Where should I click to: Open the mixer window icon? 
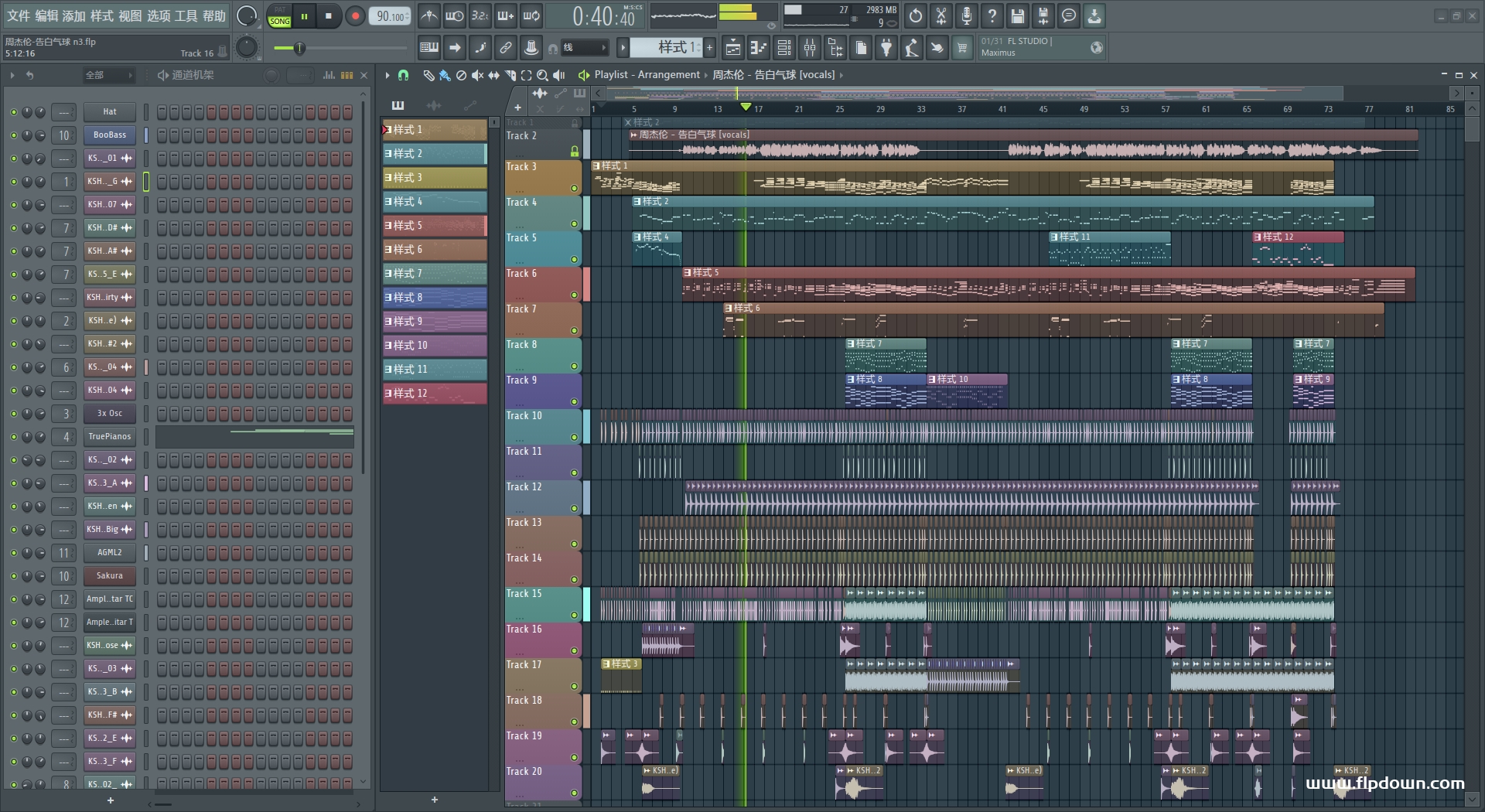pyautogui.click(x=810, y=48)
